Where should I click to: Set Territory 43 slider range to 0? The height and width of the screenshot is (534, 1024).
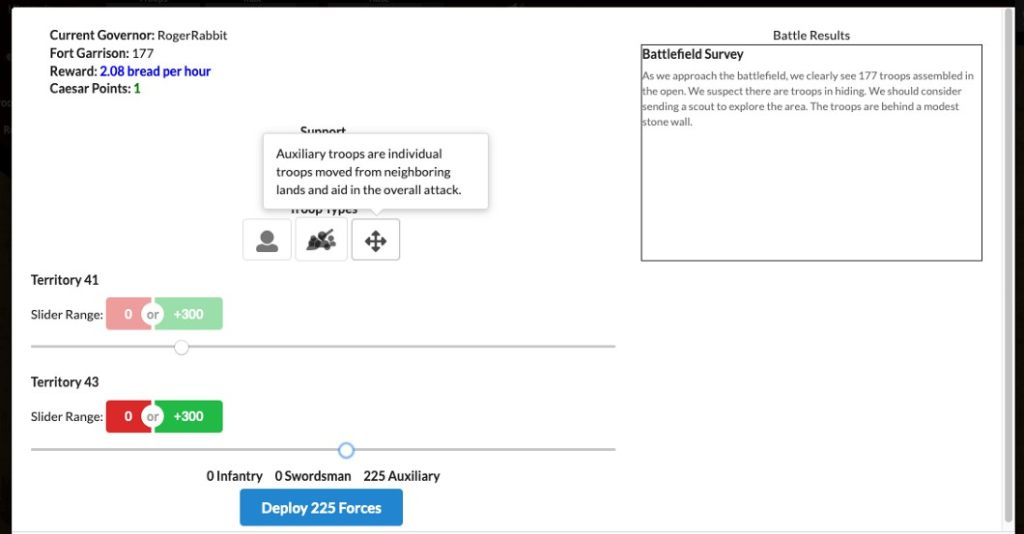click(x=126, y=416)
